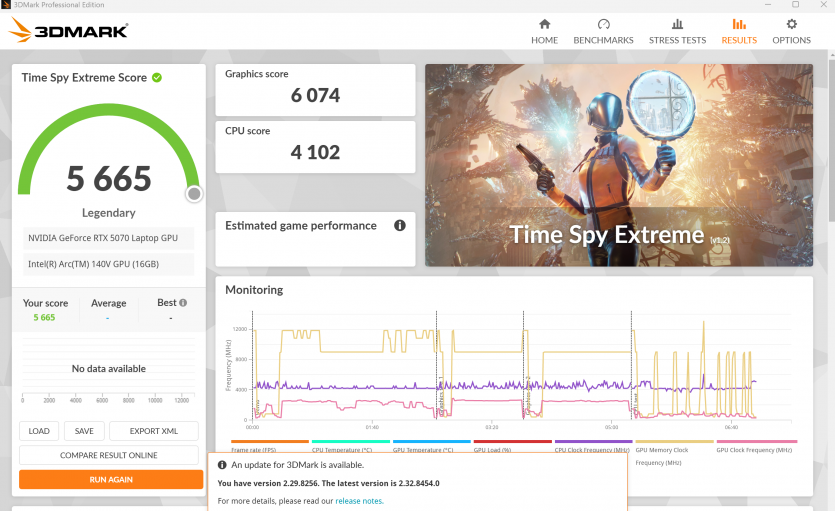Click COMPARE RESULT ONLINE

[108, 455]
